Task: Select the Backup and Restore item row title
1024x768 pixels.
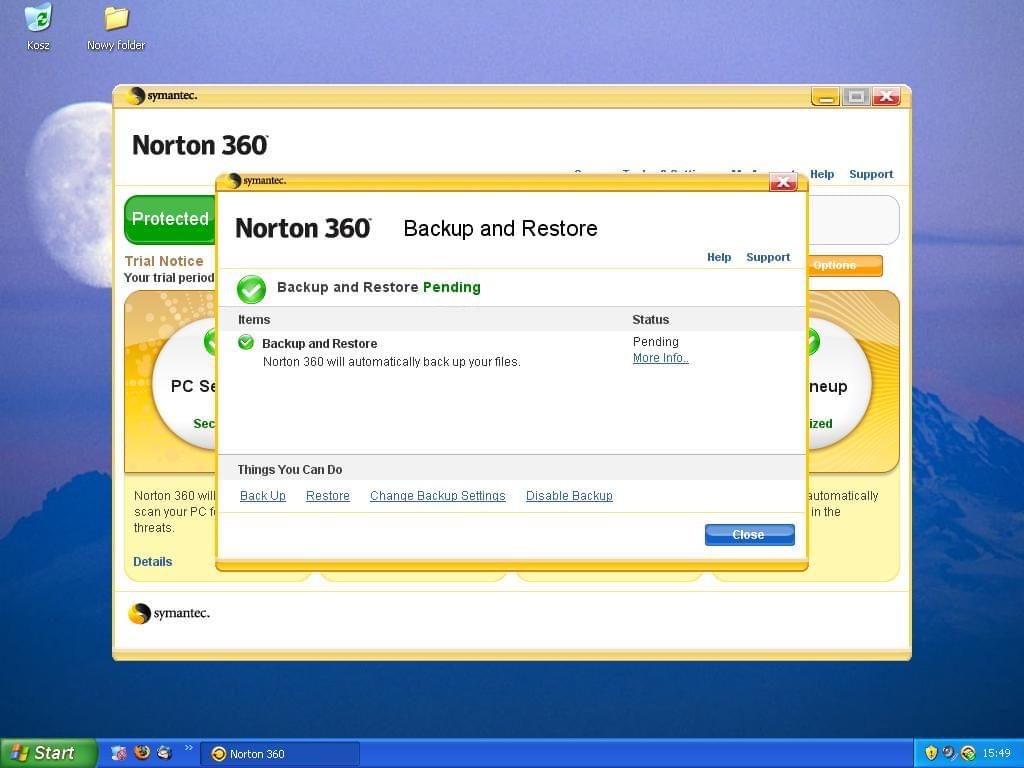Action: pyautogui.click(x=319, y=344)
